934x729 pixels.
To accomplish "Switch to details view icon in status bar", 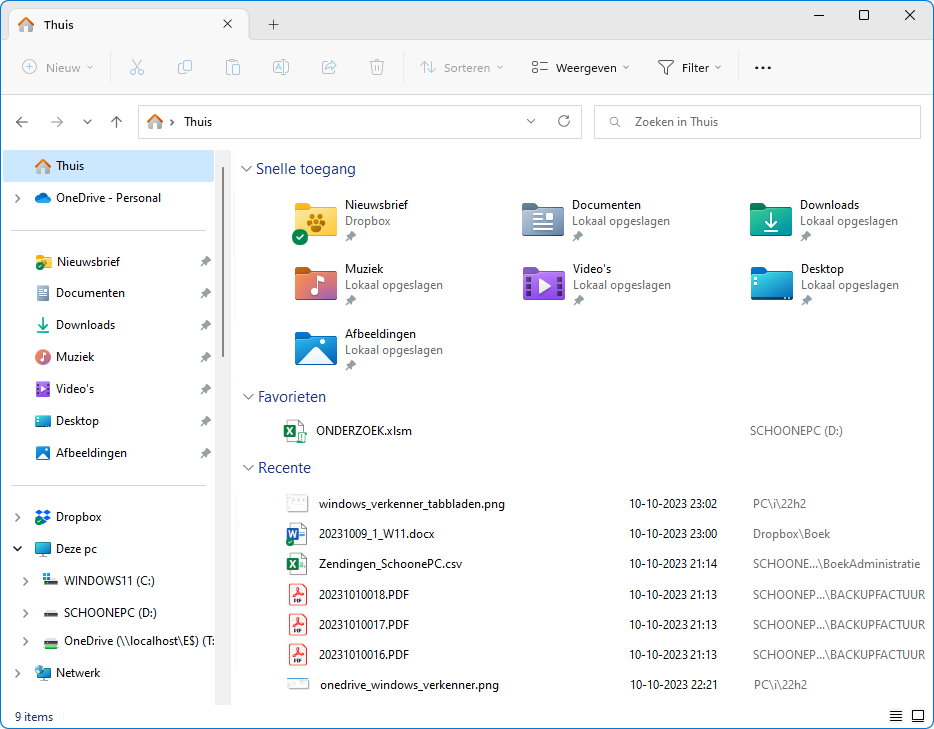I will coord(895,716).
